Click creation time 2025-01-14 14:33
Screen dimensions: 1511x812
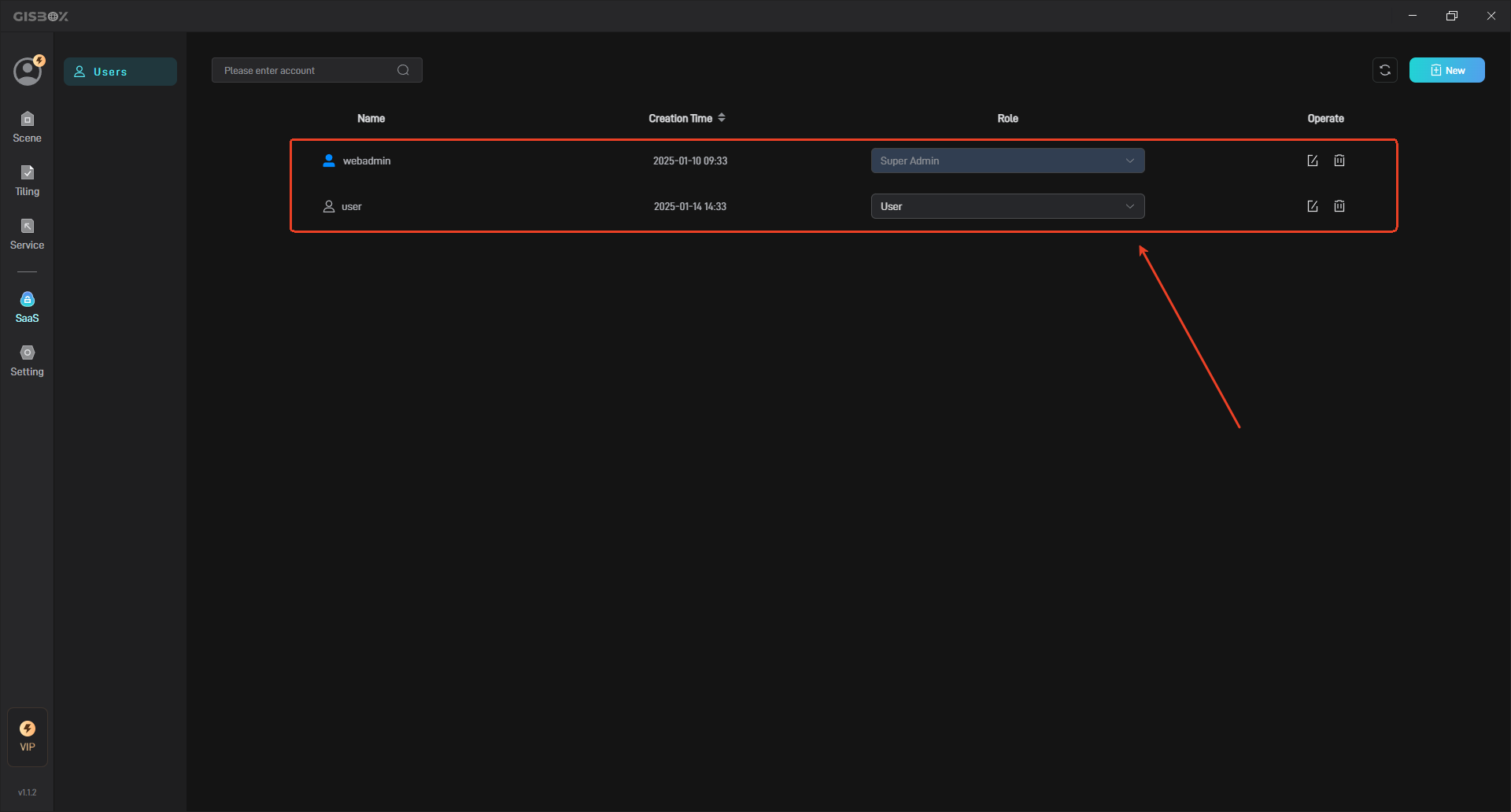[690, 206]
